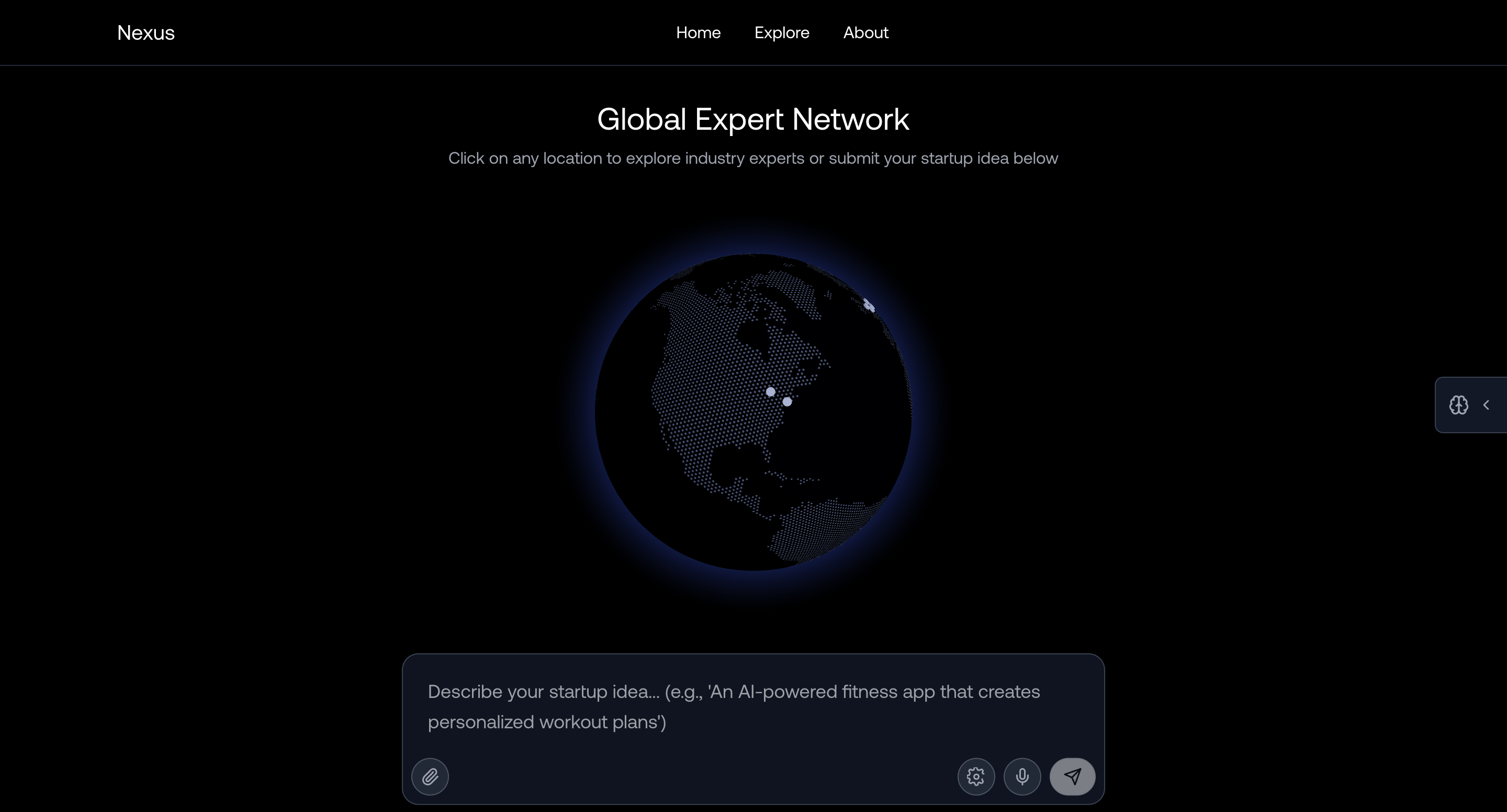Image resolution: width=1507 pixels, height=812 pixels.
Task: Select upper-left expert marker on North America
Action: (770, 392)
